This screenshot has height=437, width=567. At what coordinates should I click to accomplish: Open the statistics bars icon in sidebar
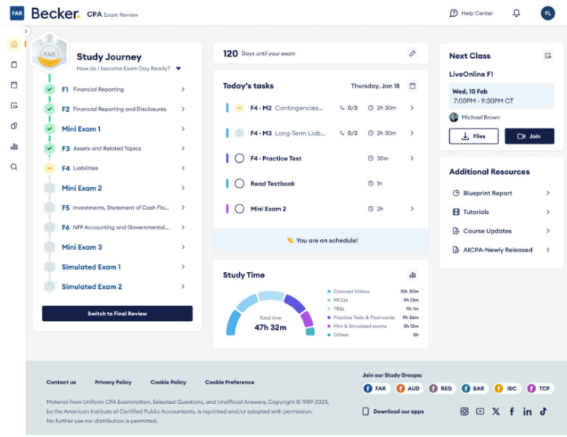click(x=14, y=147)
